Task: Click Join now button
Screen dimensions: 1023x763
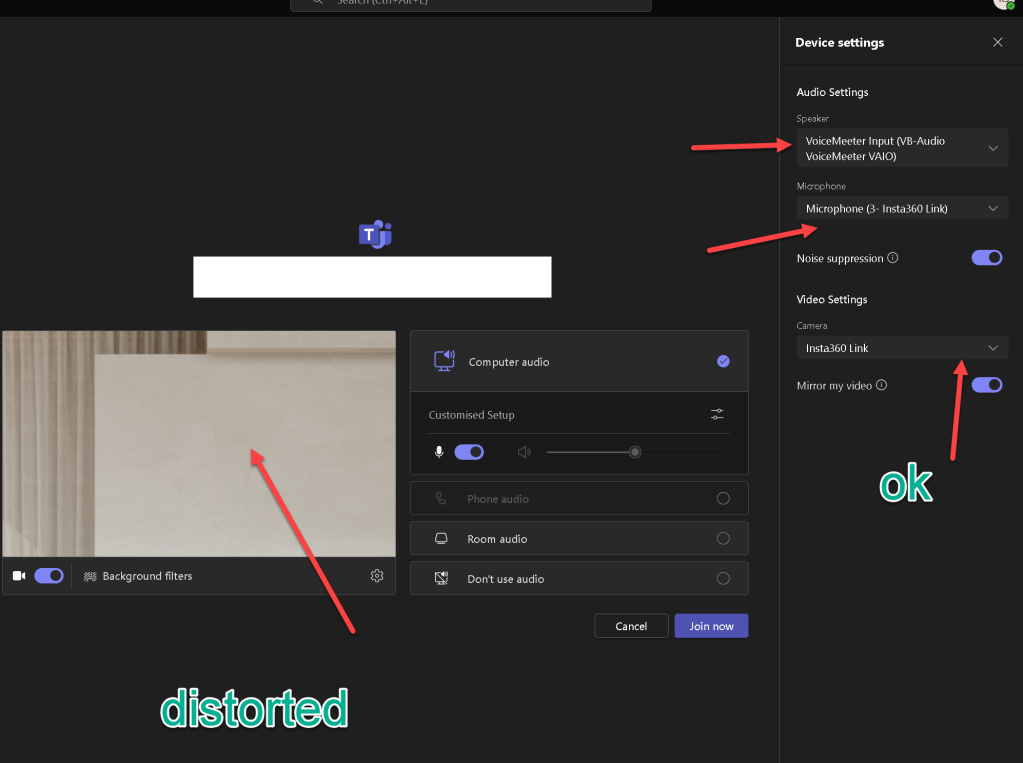Action: (x=711, y=626)
